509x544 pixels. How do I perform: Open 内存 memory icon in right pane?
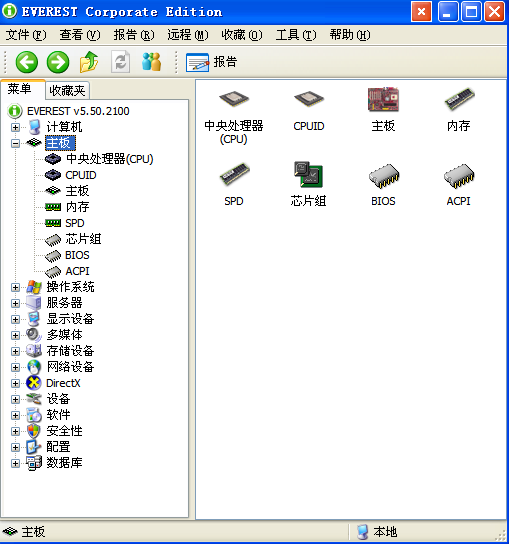coord(459,110)
